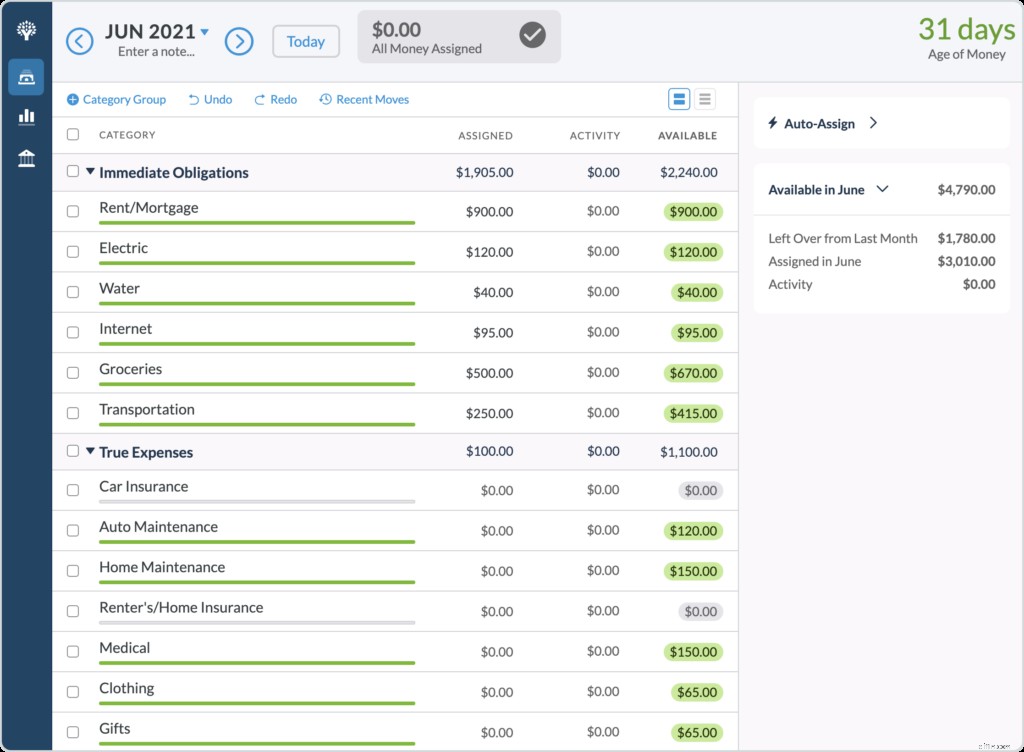Add a new Category Group

[x=116, y=99]
